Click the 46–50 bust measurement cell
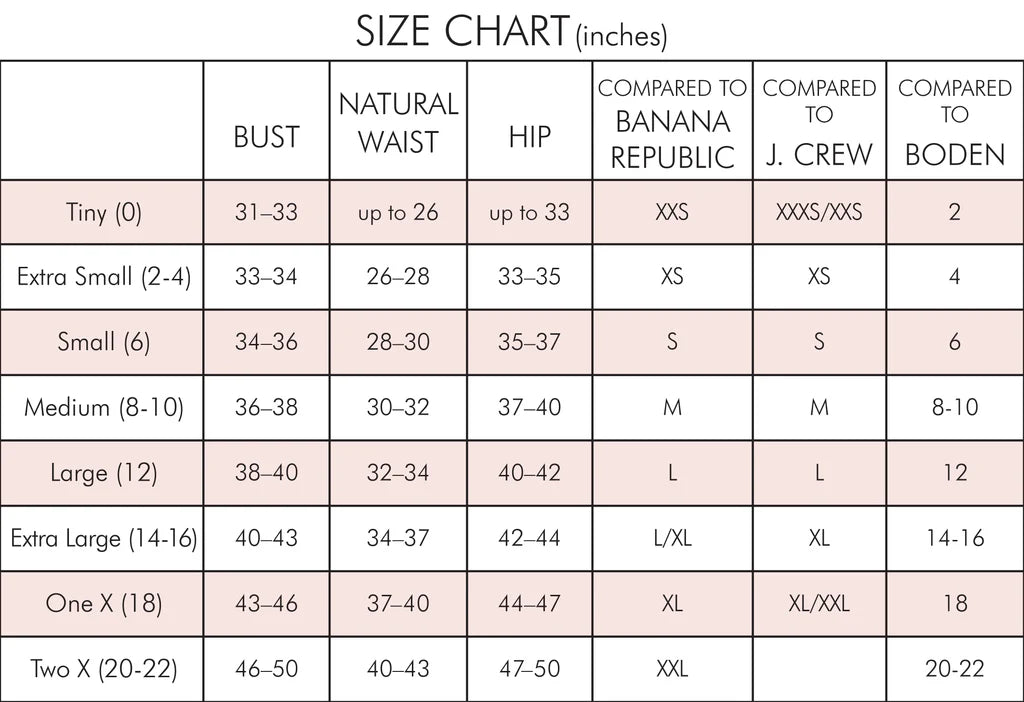Image resolution: width=1024 pixels, height=702 pixels. click(266, 668)
